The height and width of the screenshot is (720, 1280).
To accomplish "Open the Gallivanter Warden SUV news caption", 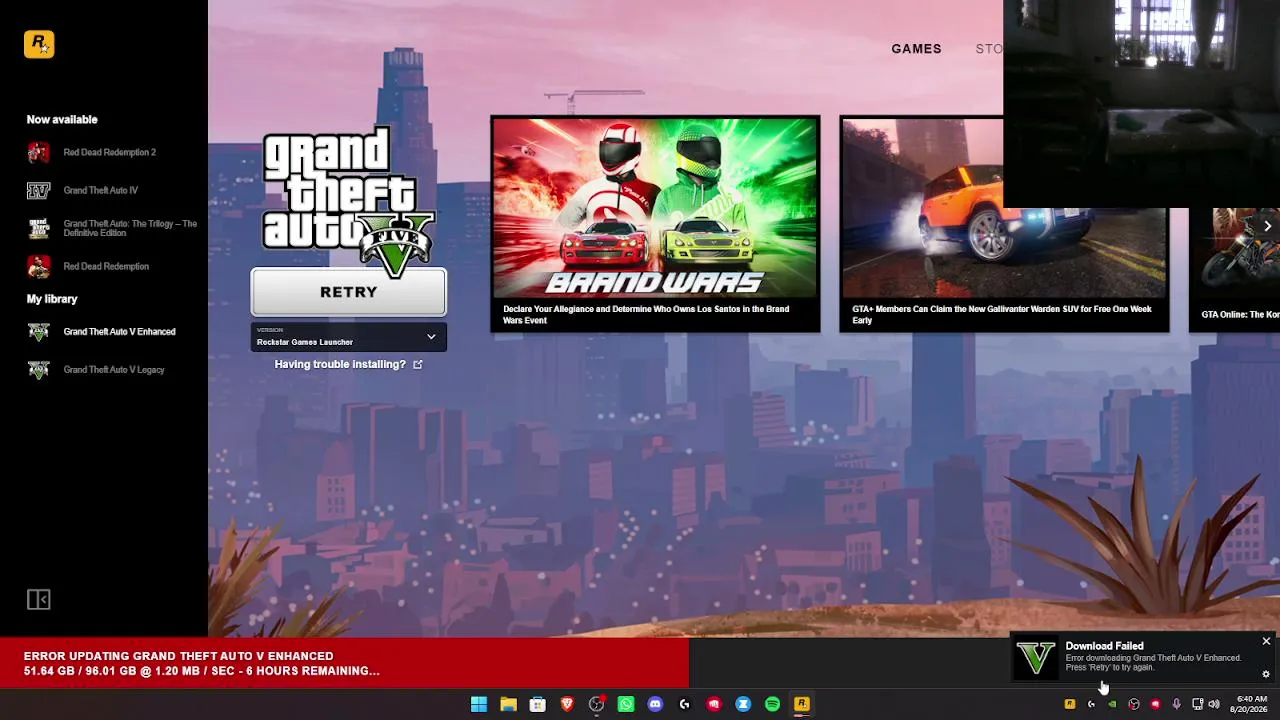I will coord(1002,315).
